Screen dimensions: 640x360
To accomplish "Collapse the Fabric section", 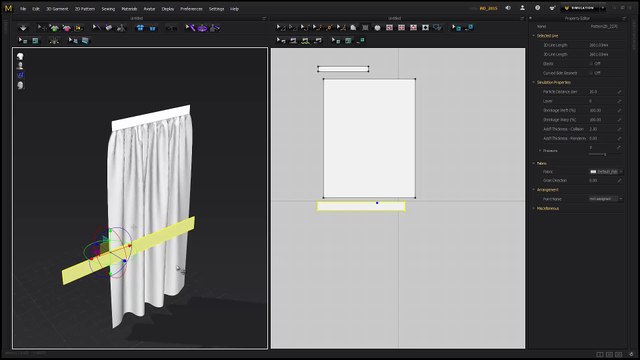I will (x=533, y=163).
